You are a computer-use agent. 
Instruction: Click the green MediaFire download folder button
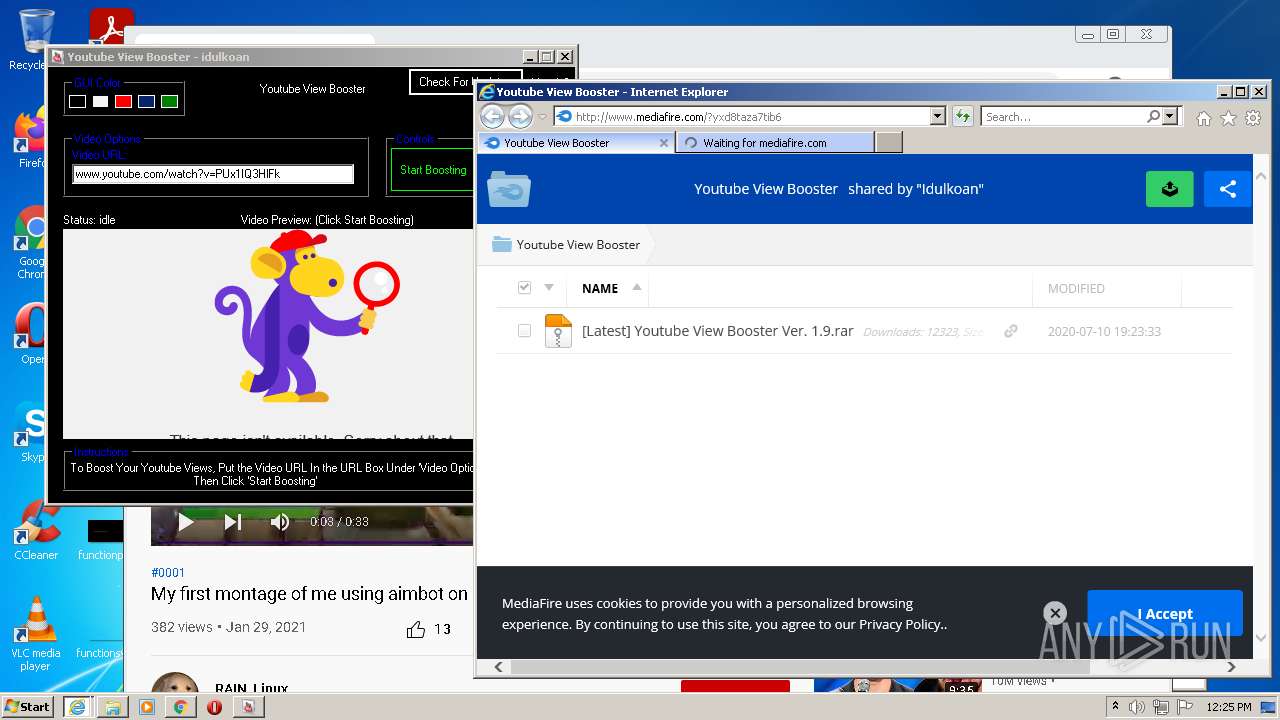click(x=1170, y=188)
